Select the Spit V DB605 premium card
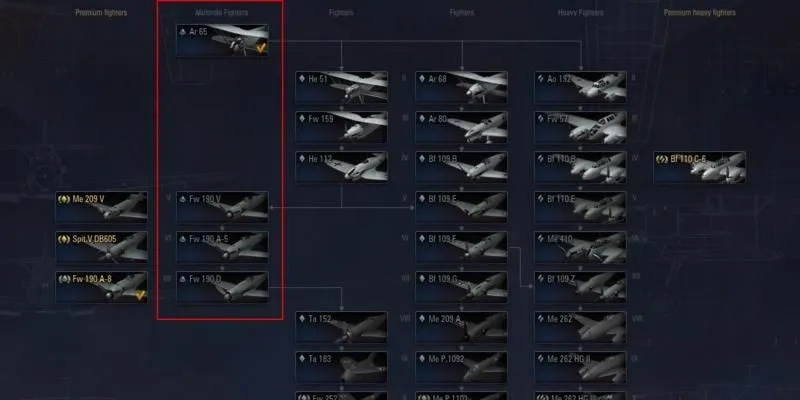Viewport: 800px width, 400px height. [102, 247]
